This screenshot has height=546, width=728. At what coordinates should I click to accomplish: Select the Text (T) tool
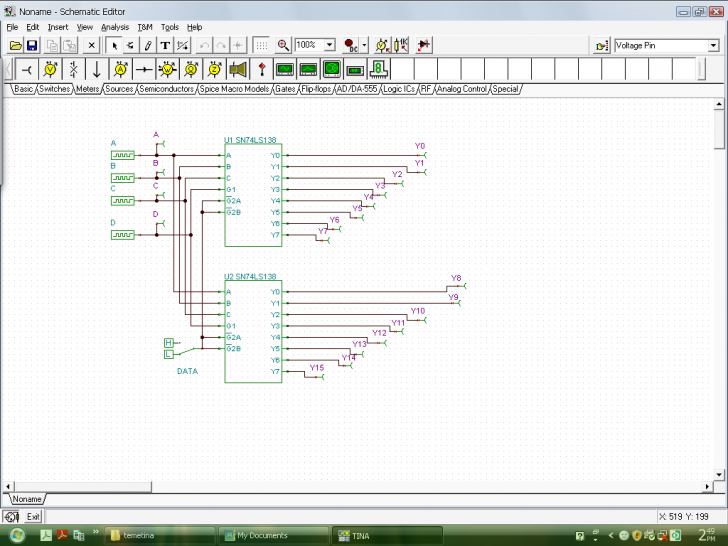click(x=165, y=46)
